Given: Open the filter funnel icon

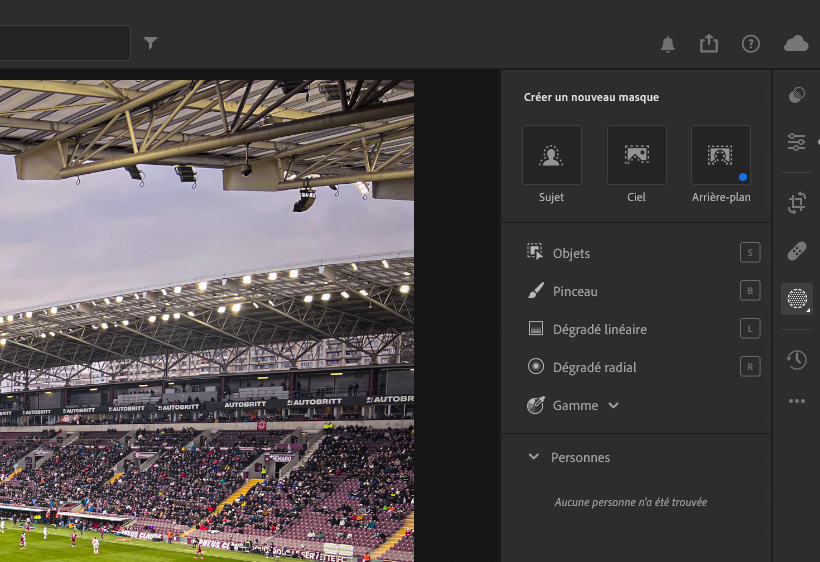Looking at the screenshot, I should point(150,43).
